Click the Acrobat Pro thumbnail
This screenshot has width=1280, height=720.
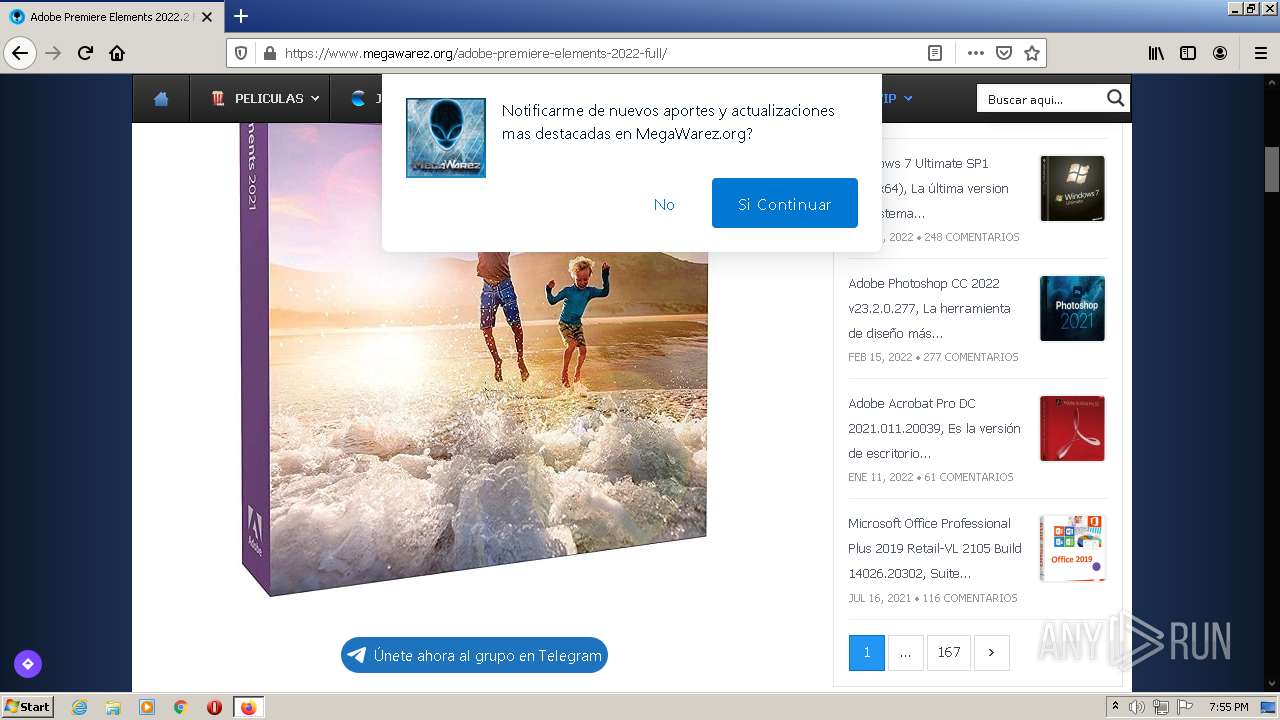(1072, 428)
